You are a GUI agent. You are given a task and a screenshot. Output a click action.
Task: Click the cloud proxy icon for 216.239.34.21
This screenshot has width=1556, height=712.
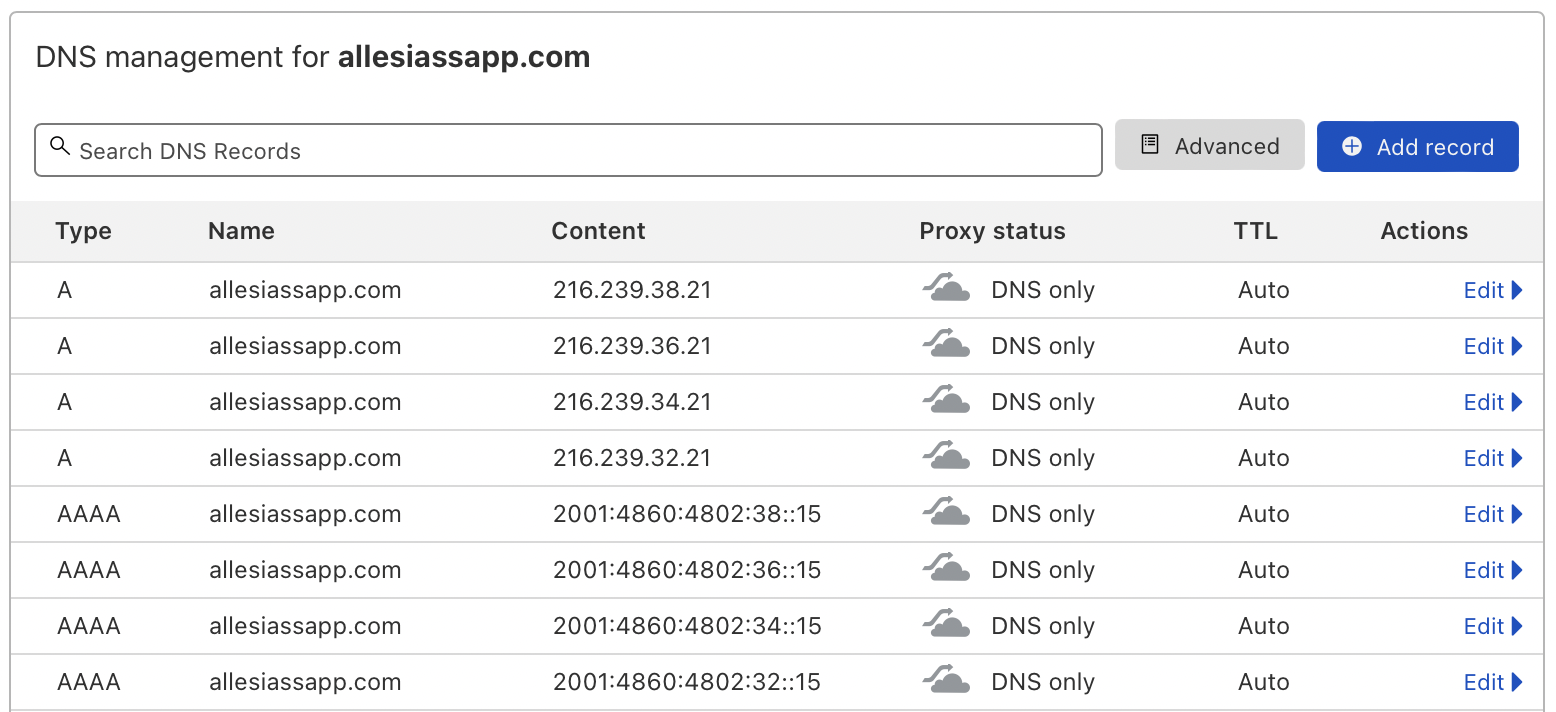click(945, 402)
